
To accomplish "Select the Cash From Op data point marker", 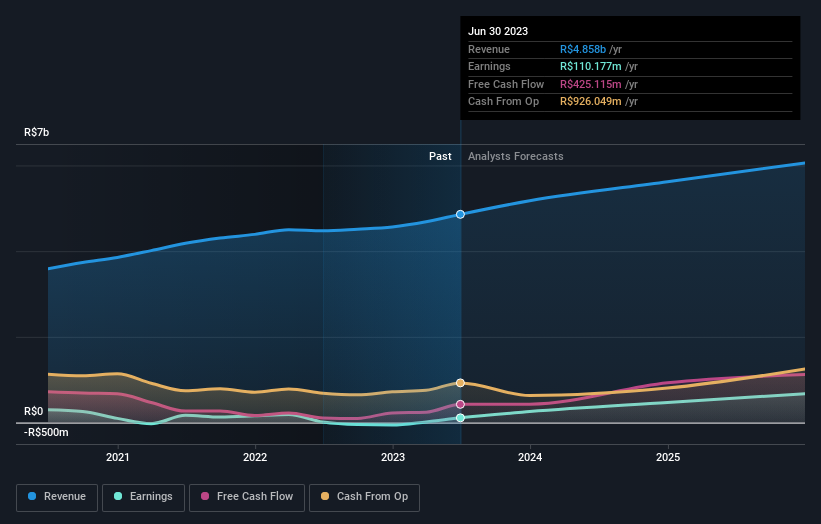I will (x=460, y=383).
